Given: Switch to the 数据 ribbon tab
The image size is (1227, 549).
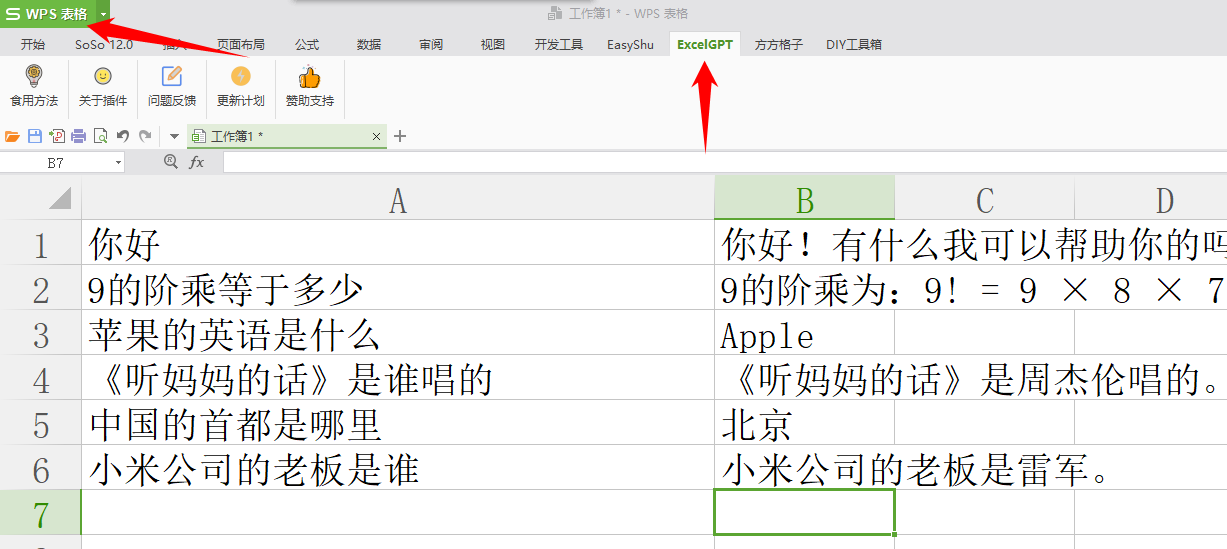Looking at the screenshot, I should [x=369, y=45].
